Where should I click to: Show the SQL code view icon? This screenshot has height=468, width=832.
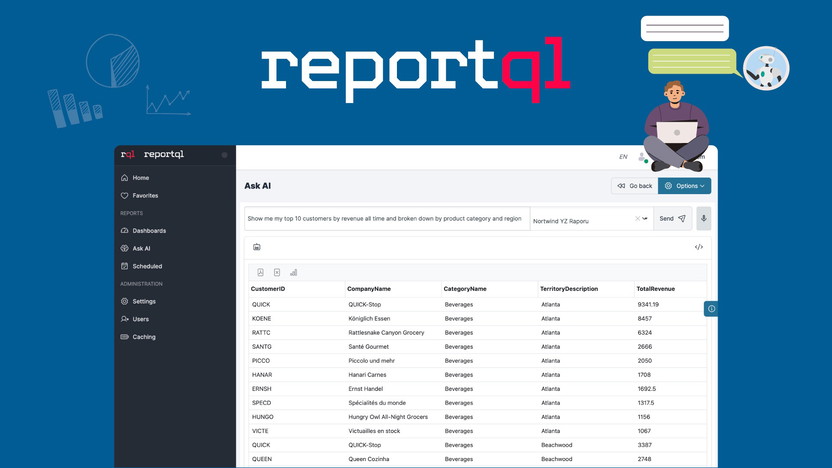pyautogui.click(x=698, y=247)
